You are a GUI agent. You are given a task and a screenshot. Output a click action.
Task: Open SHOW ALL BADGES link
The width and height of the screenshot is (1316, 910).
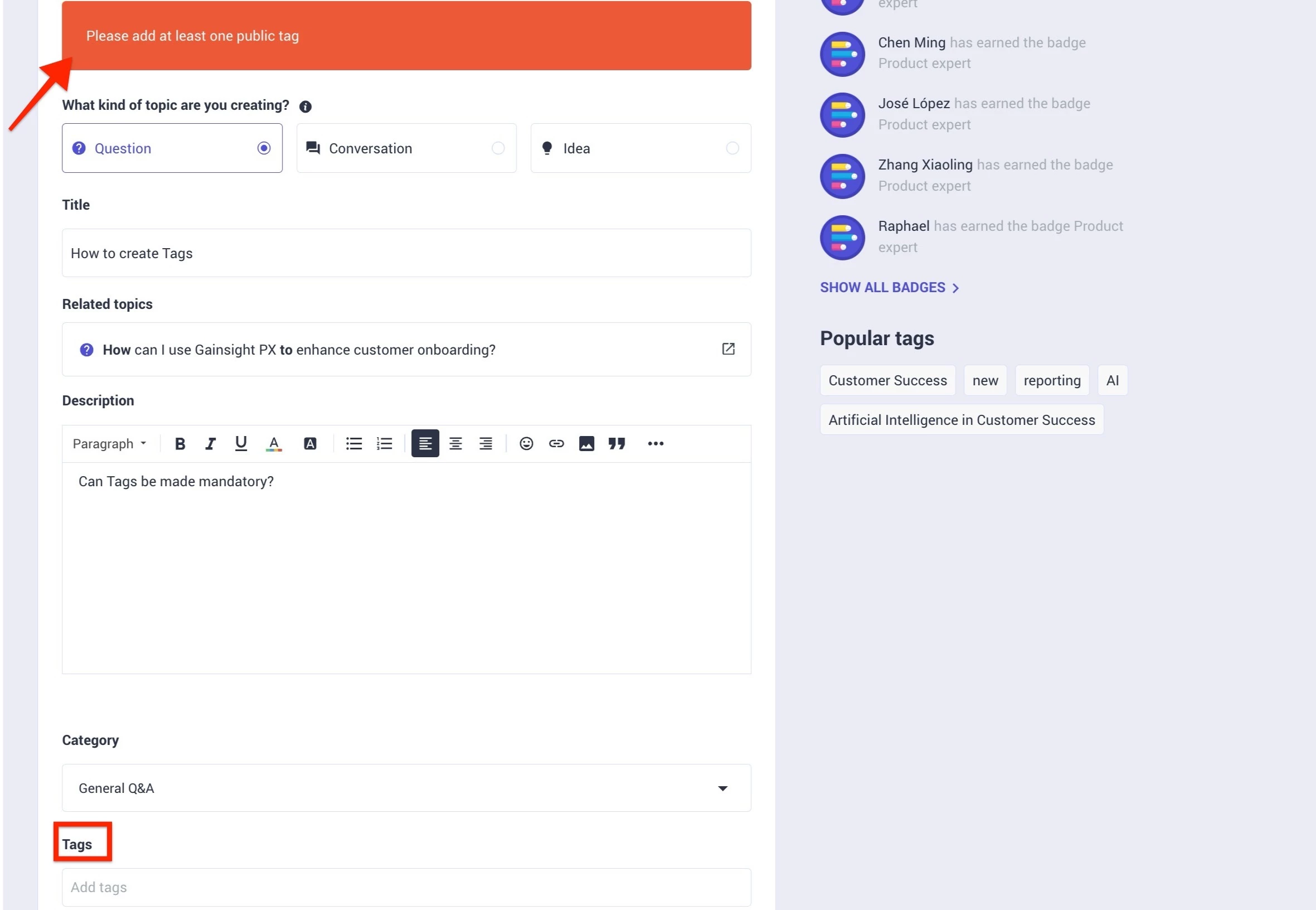(889, 287)
